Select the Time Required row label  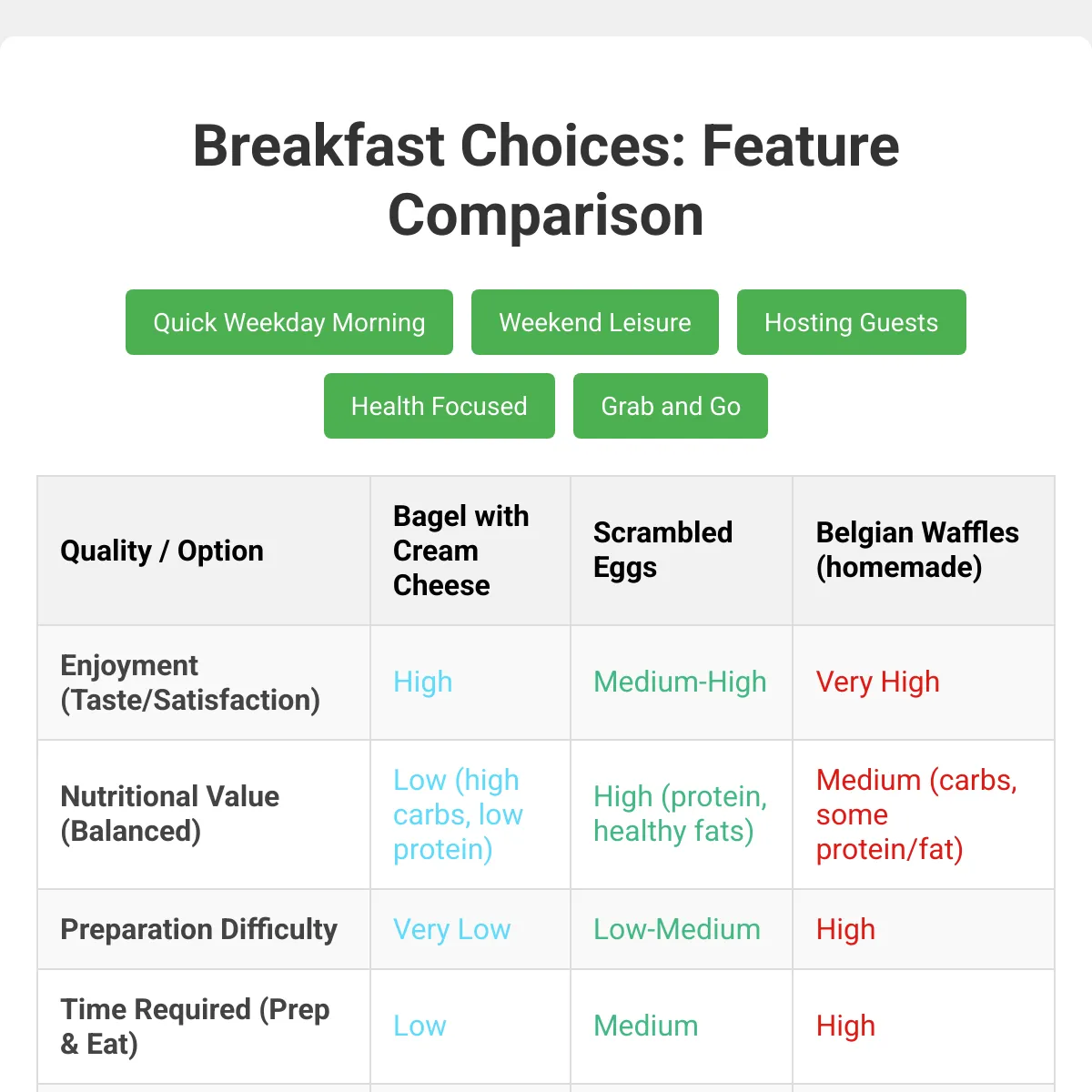pyautogui.click(x=195, y=1026)
